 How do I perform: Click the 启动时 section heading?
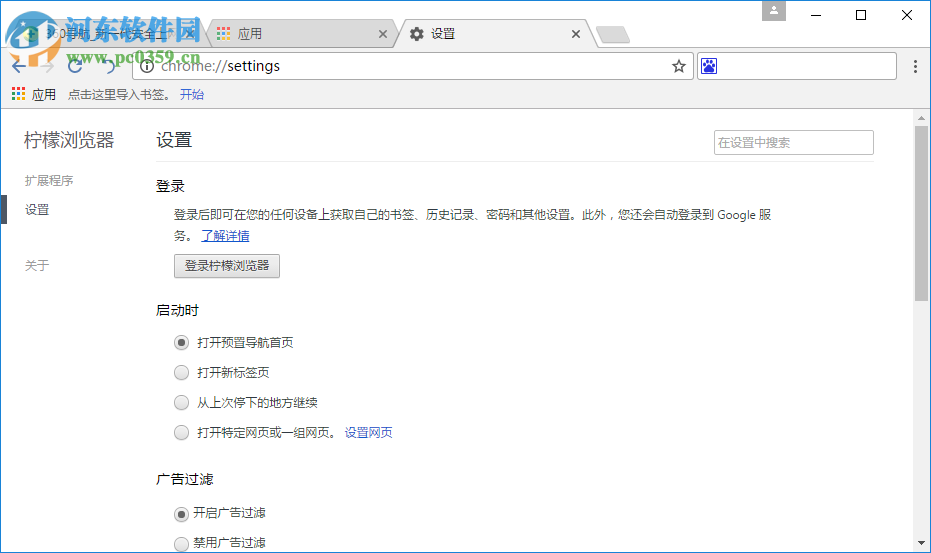[x=177, y=311]
